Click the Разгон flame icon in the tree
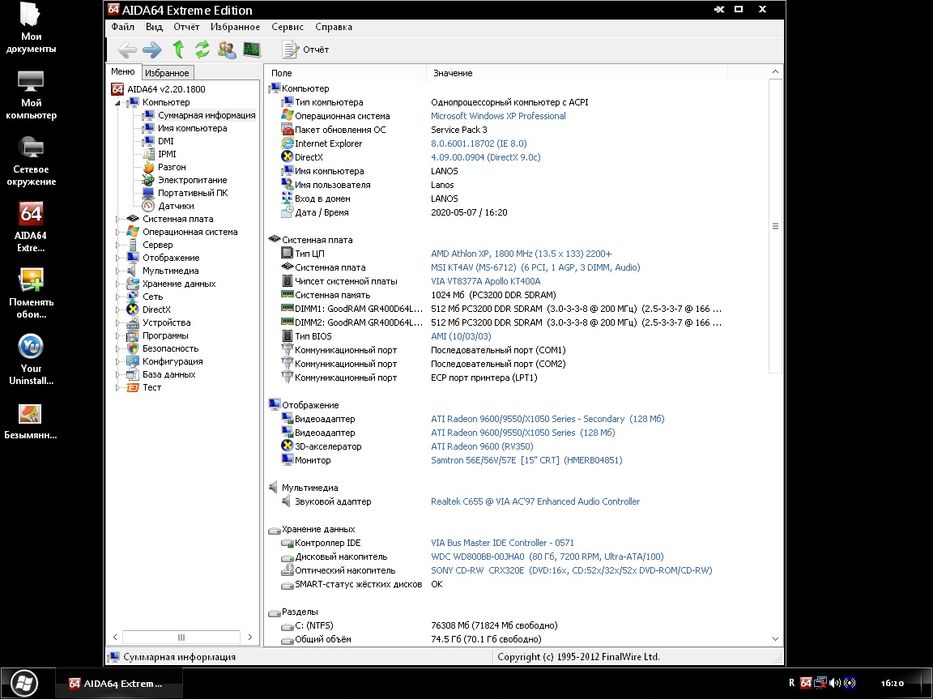933x700 pixels. tap(148, 167)
